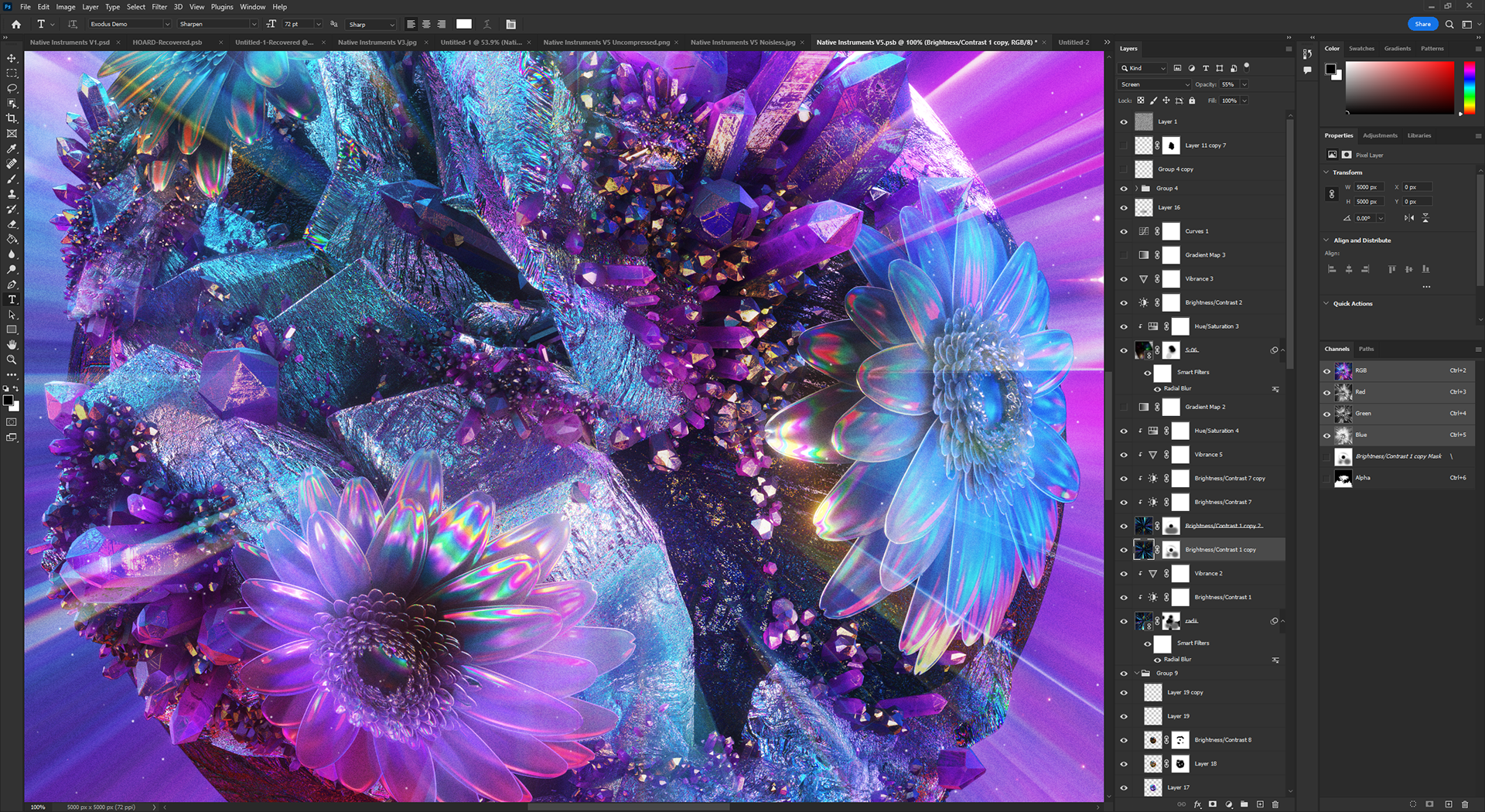Viewport: 1485px width, 812px height.
Task: Load channel as selection dotted circle icon
Action: coord(1413,804)
